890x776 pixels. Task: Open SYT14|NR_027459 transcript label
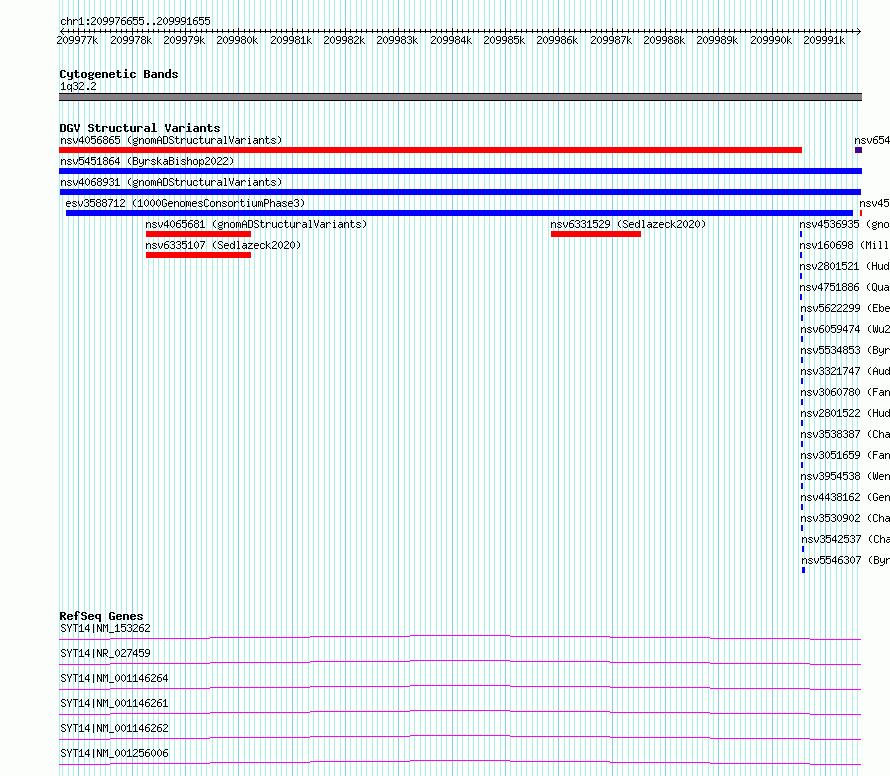coord(105,653)
